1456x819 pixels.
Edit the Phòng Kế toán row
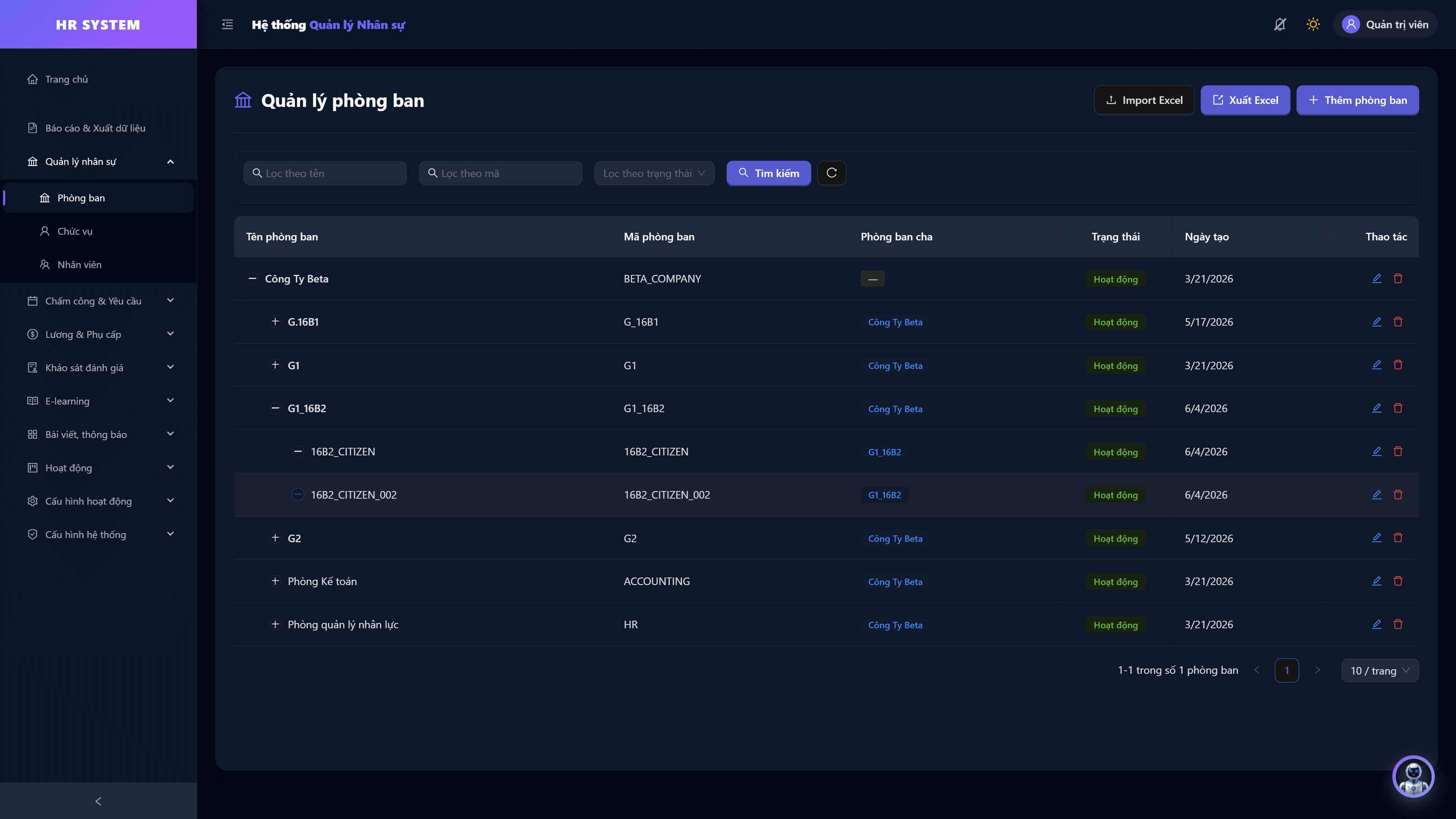click(1377, 581)
